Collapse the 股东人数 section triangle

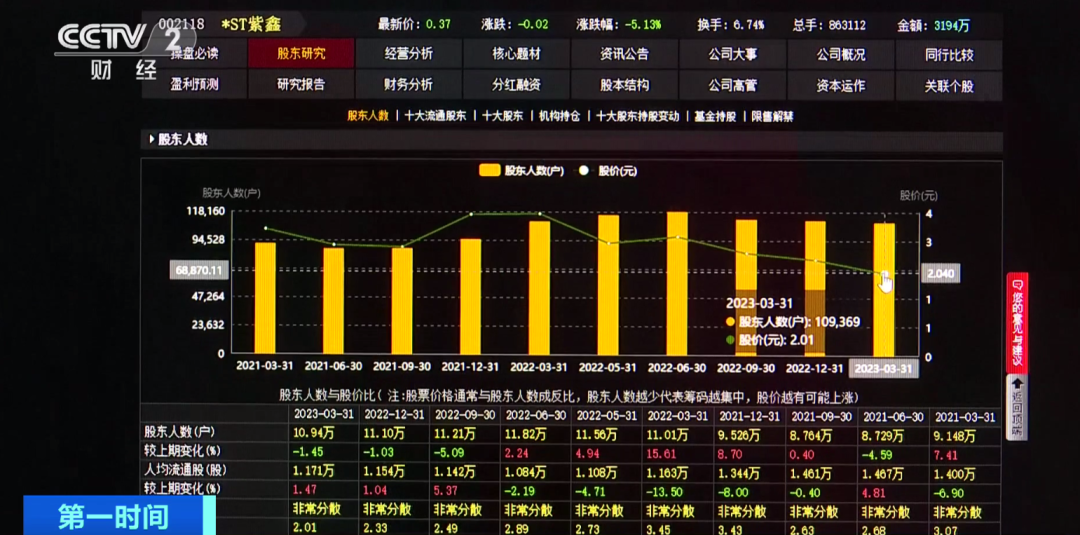(152, 140)
